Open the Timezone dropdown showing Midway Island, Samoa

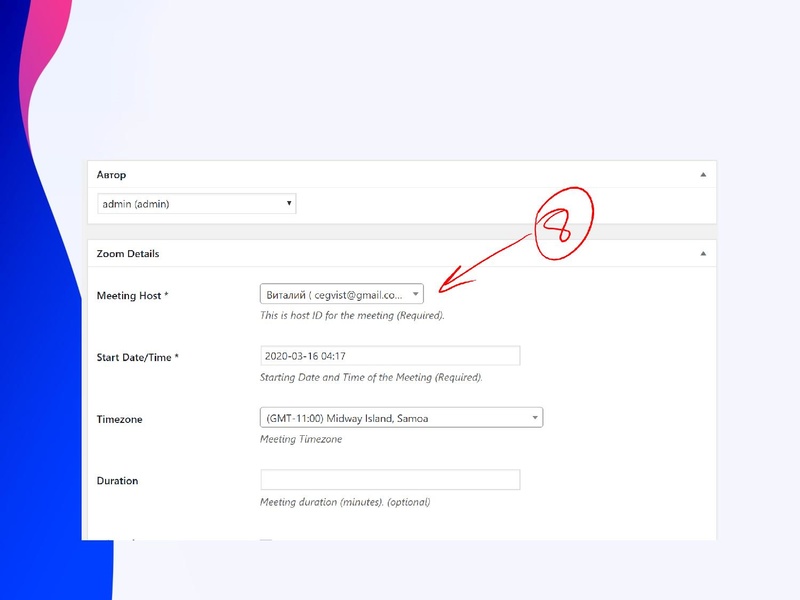coord(401,418)
